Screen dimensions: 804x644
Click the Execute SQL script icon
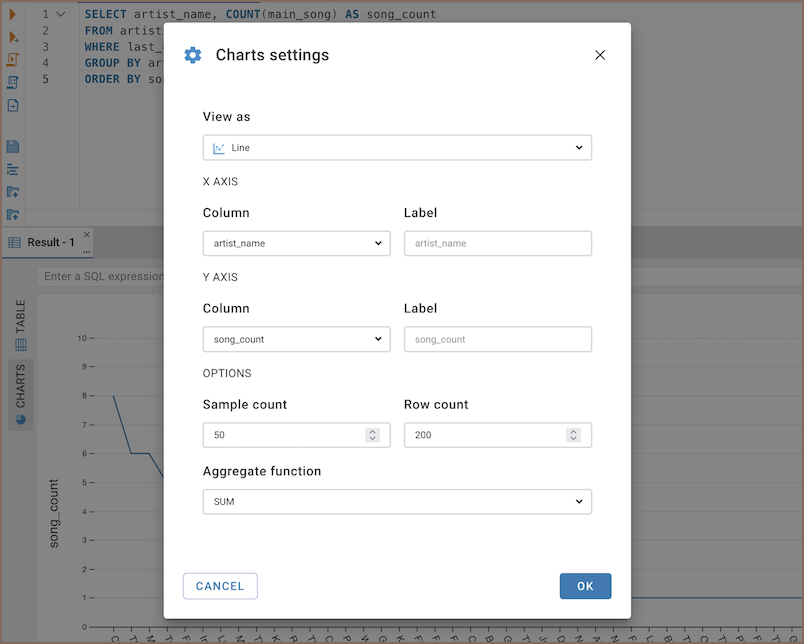pyautogui.click(x=13, y=59)
